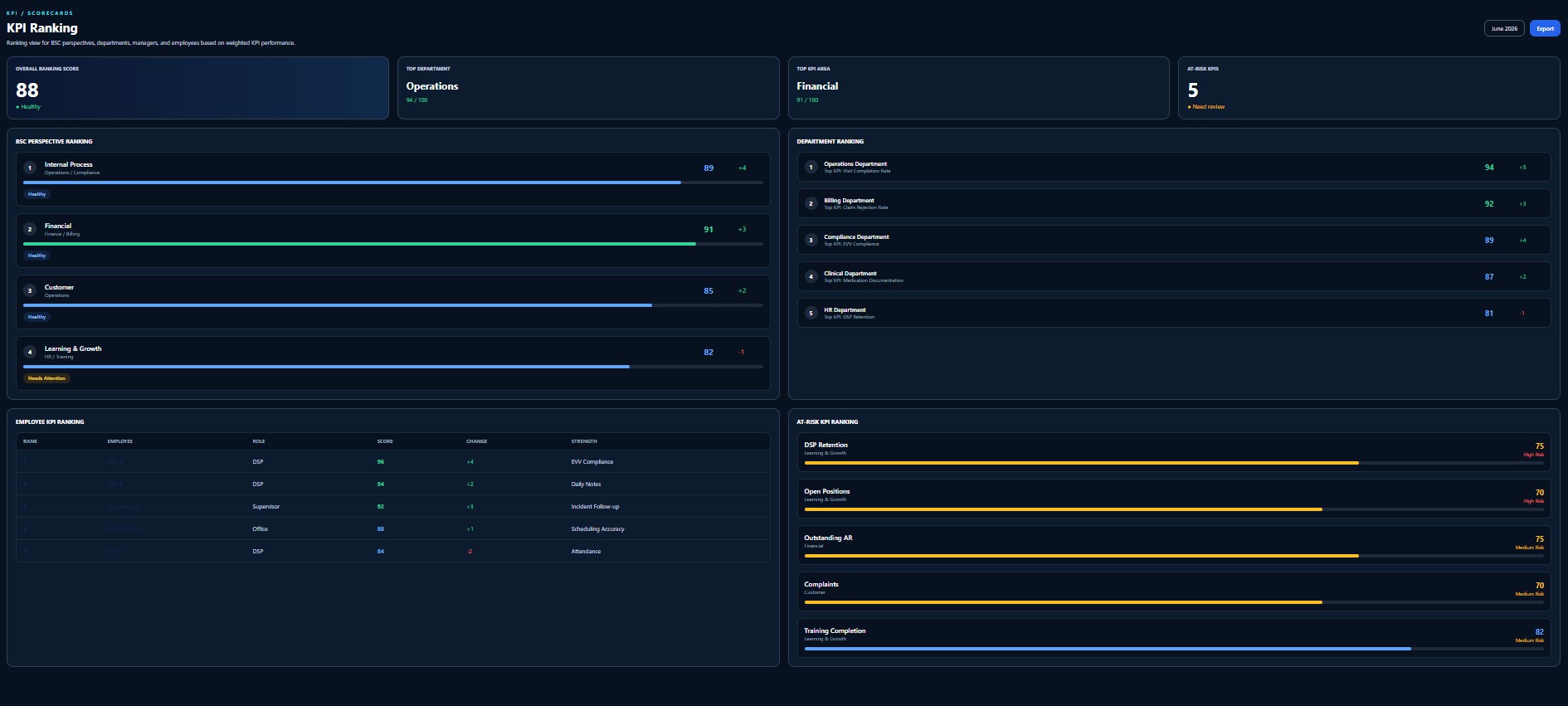
Task: Click the Internal Process score 89
Action: click(x=709, y=168)
